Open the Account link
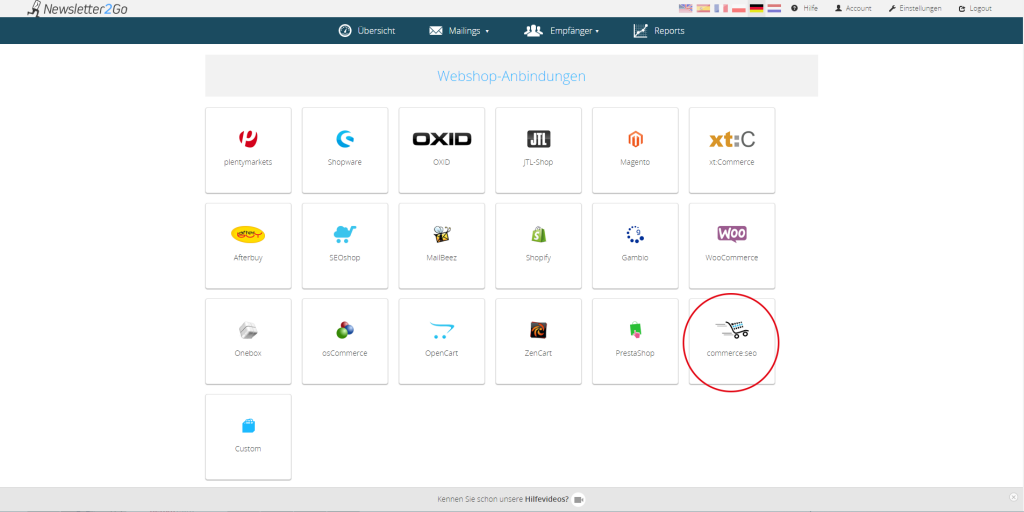The image size is (1024, 512). (853, 8)
